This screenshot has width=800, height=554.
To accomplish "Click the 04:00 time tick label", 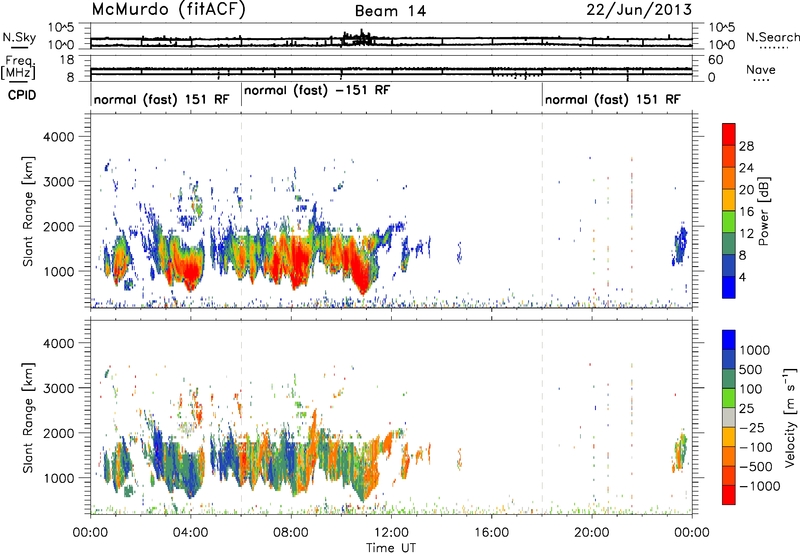I will pos(190,533).
